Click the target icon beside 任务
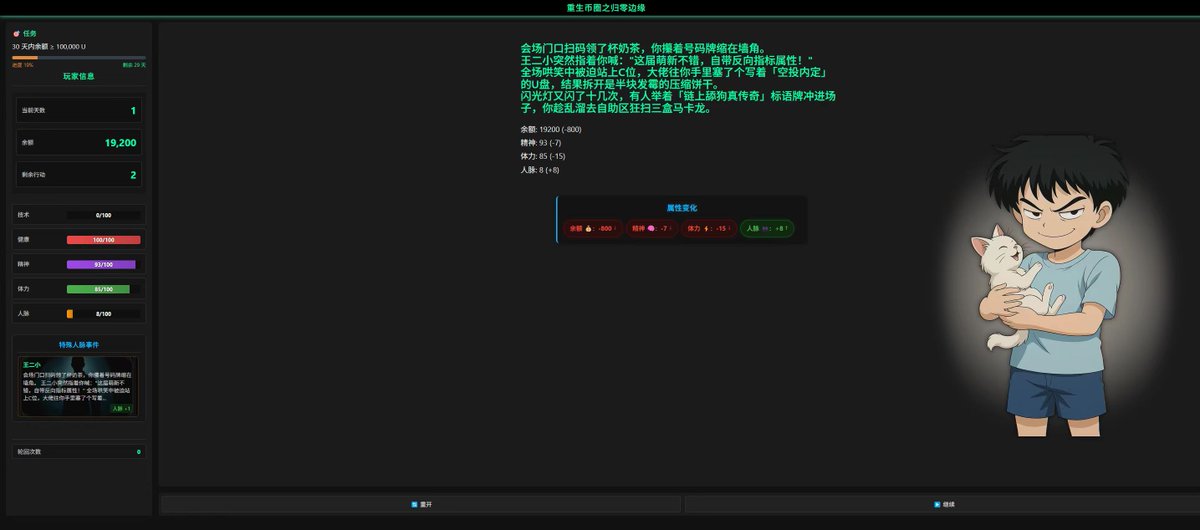The height and width of the screenshot is (530, 1200). 16,33
